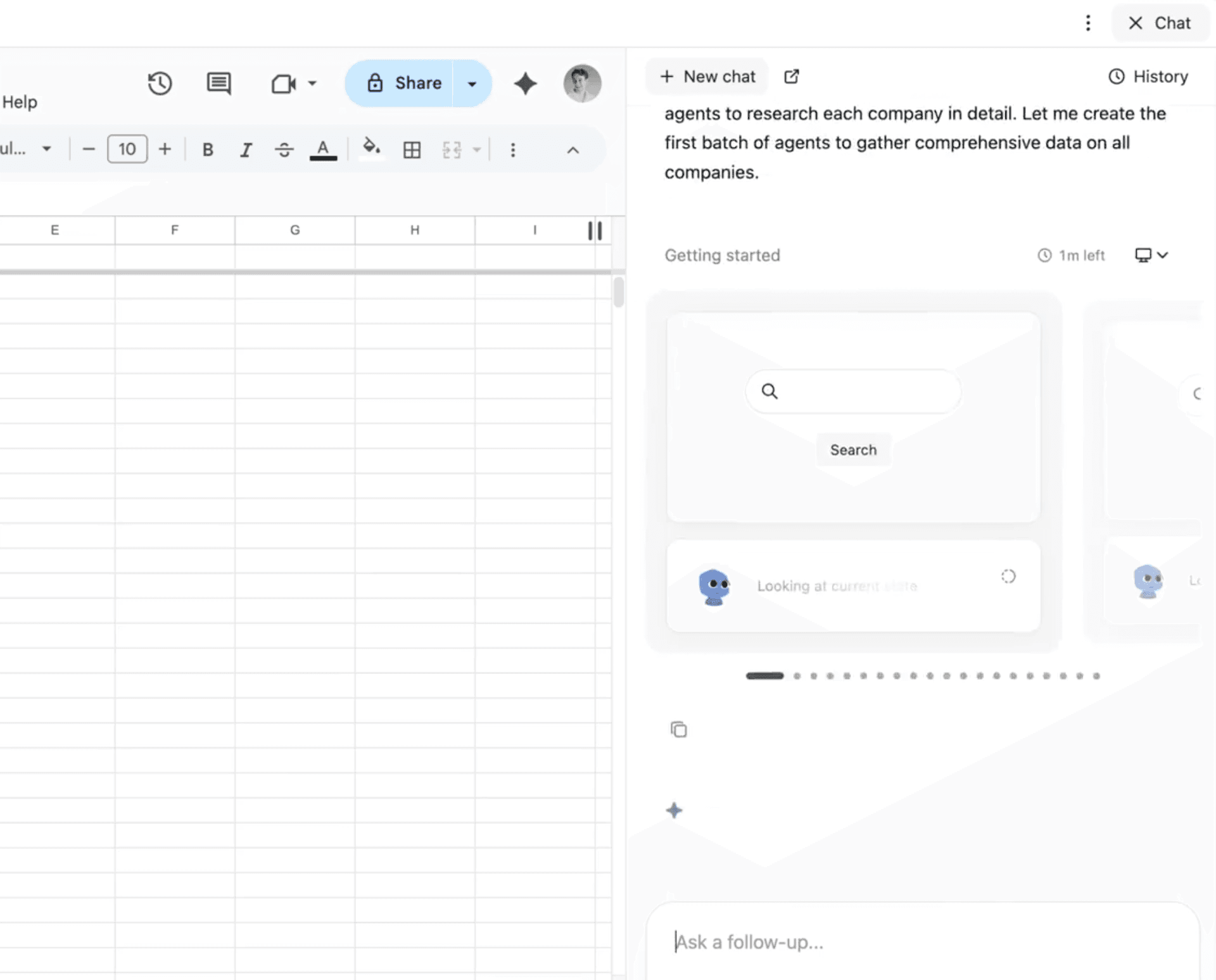
Task: Toggle italic formatting
Action: pyautogui.click(x=246, y=150)
